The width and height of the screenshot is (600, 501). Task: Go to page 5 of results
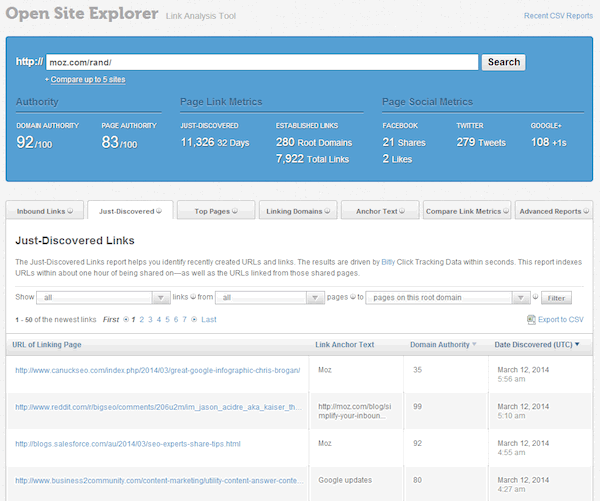point(167,320)
